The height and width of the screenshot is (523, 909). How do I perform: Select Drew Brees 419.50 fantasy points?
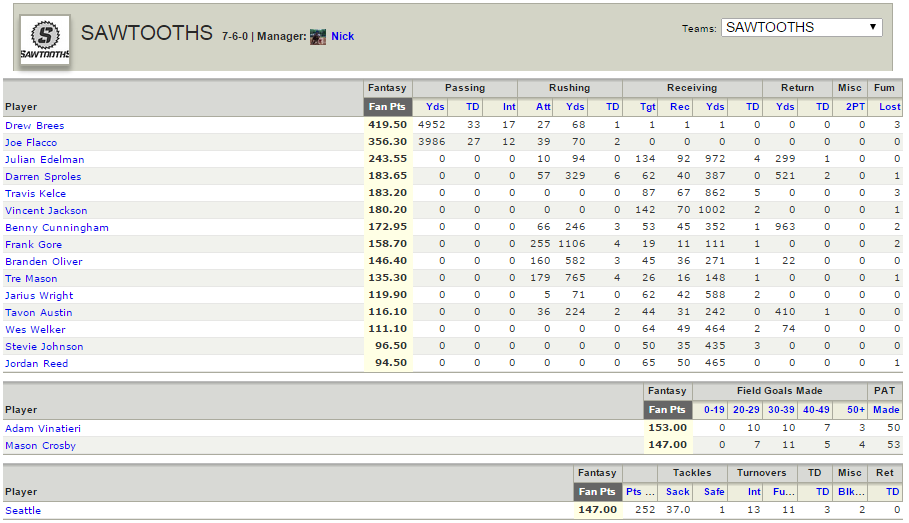coord(388,125)
